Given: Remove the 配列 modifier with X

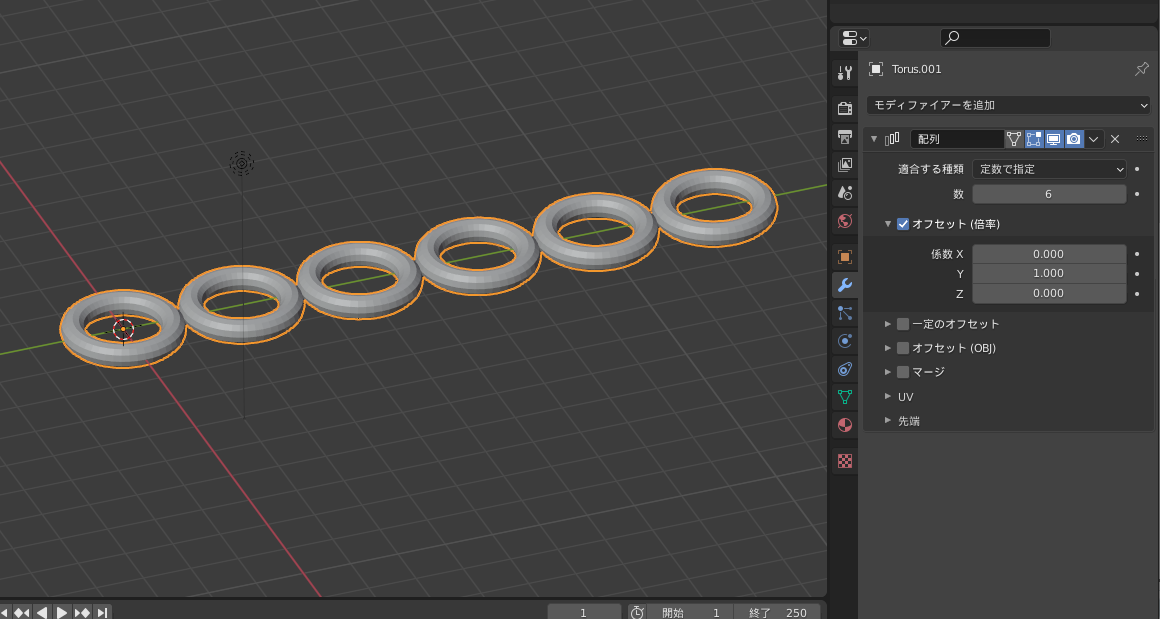Looking at the screenshot, I should 1115,138.
